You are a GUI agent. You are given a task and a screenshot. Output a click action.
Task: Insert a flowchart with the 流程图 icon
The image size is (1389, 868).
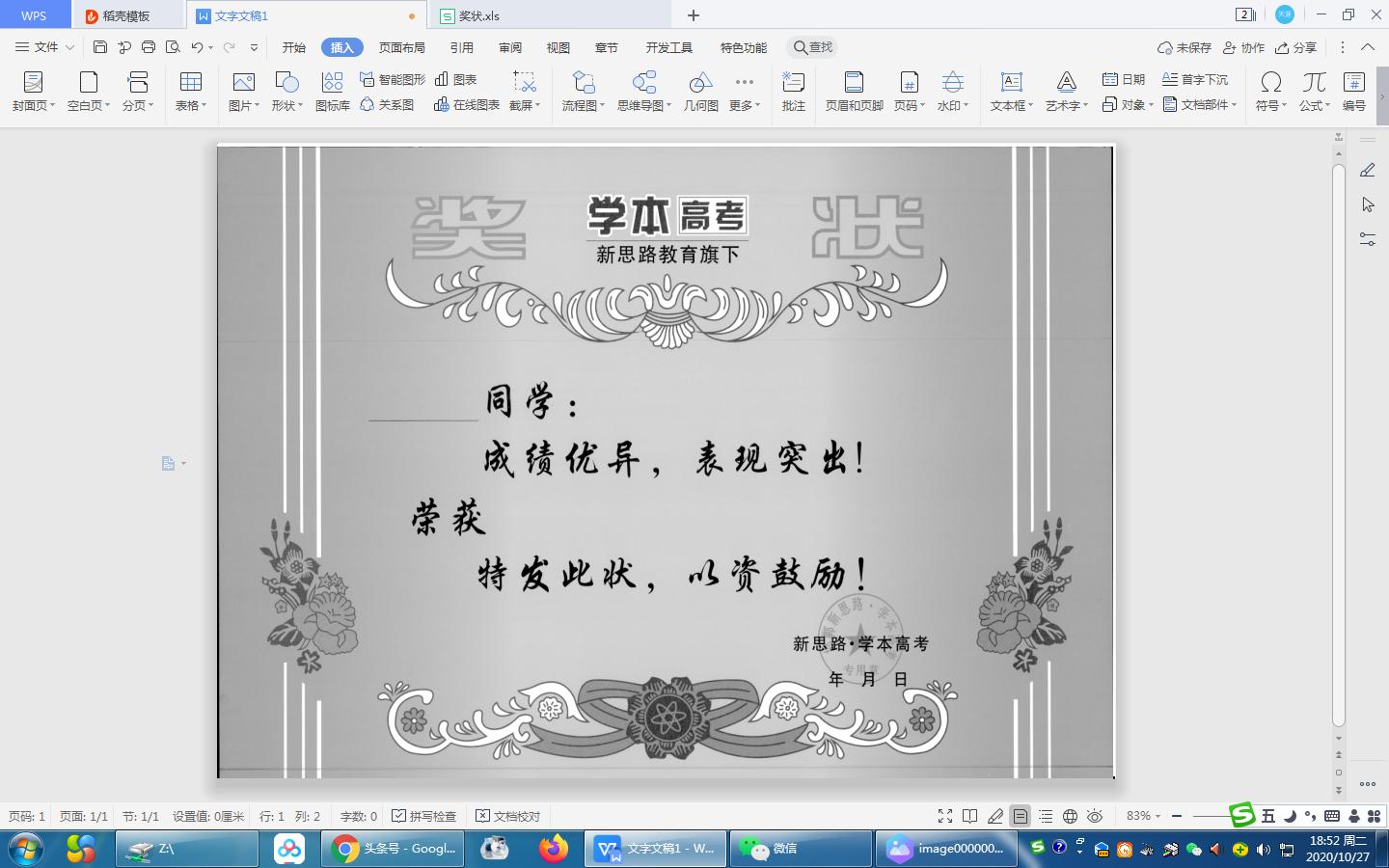pos(583,92)
